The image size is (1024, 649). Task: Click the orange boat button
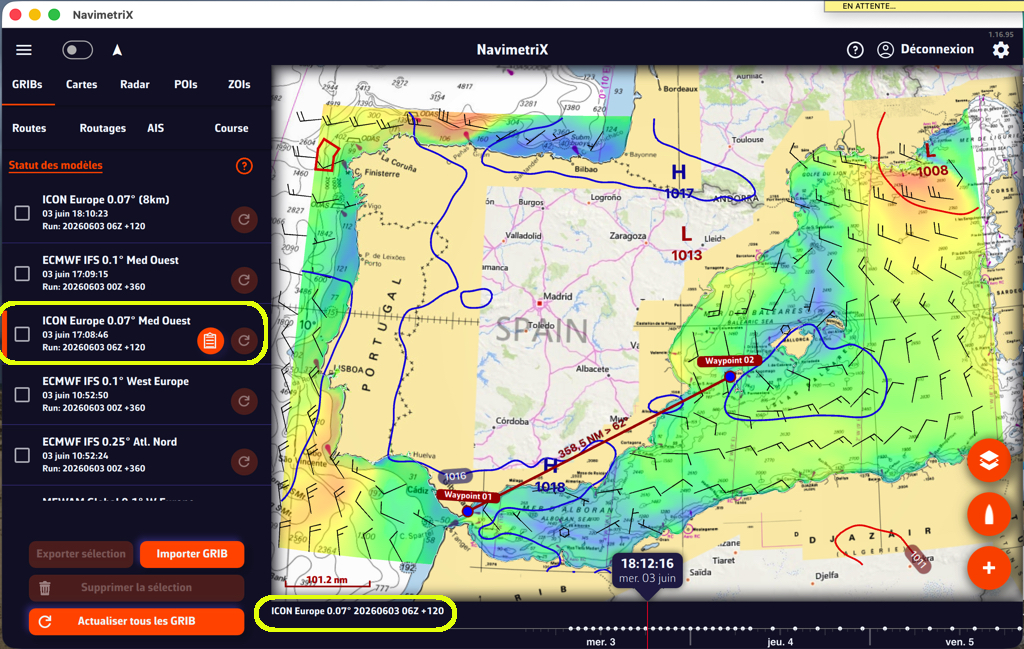(989, 514)
